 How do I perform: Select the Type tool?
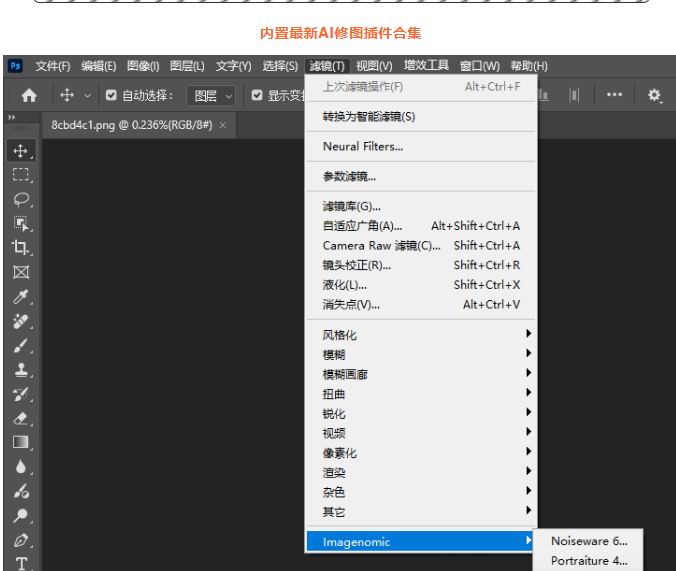tap(21, 563)
